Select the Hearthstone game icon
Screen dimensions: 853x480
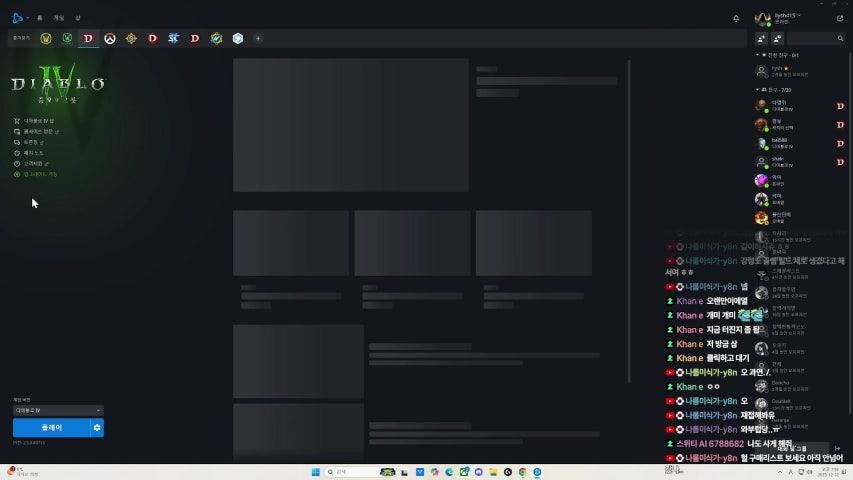[x=131, y=39]
